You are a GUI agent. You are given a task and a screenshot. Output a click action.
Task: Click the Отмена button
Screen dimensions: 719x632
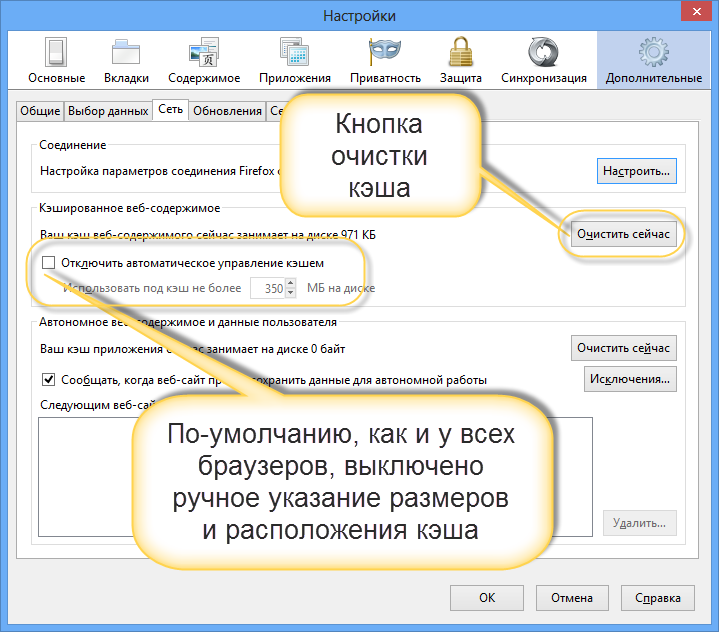coord(572,598)
